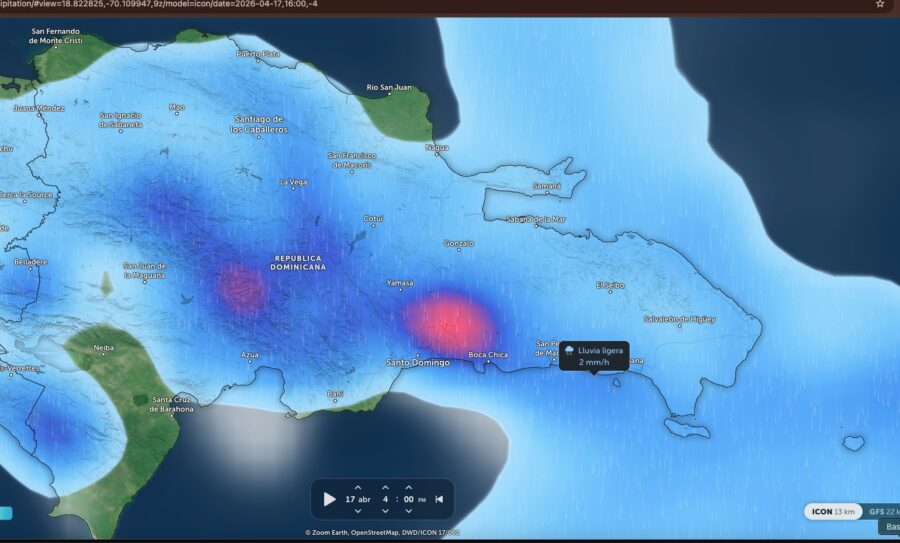Increase the minutes with the up chevron
Screen dimensions: 900x543
(x=408, y=486)
